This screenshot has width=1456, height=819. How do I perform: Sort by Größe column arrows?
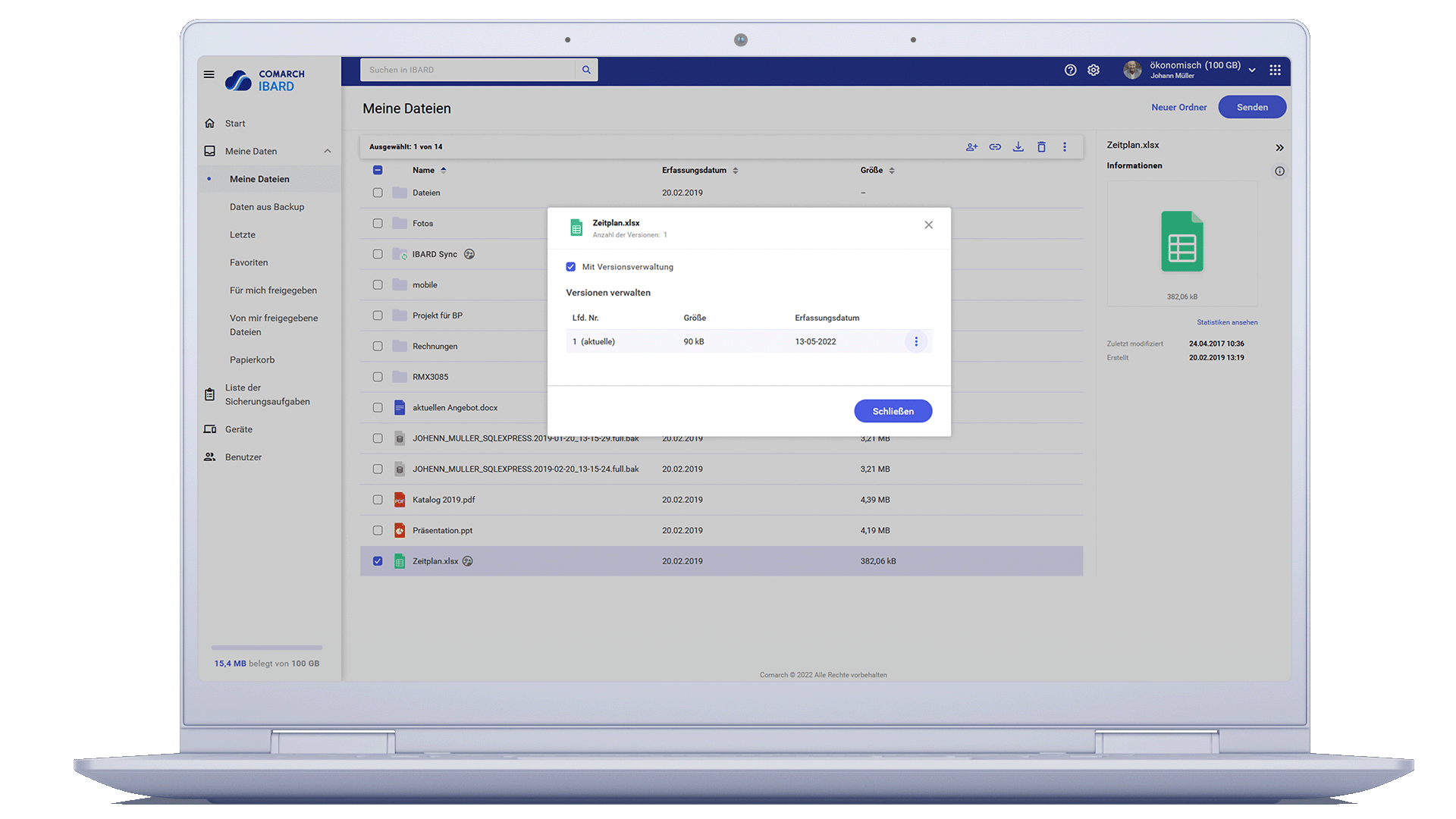point(892,171)
